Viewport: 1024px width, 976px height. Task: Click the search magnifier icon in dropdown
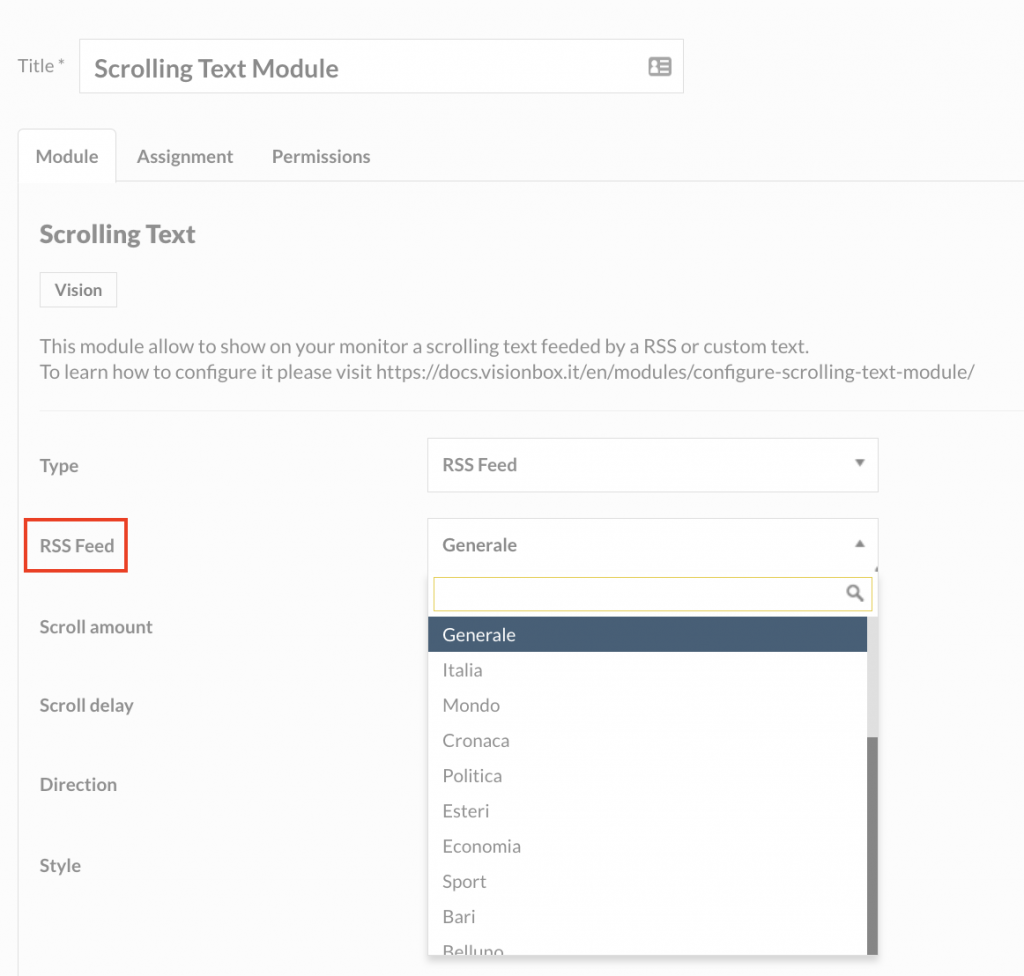[854, 593]
